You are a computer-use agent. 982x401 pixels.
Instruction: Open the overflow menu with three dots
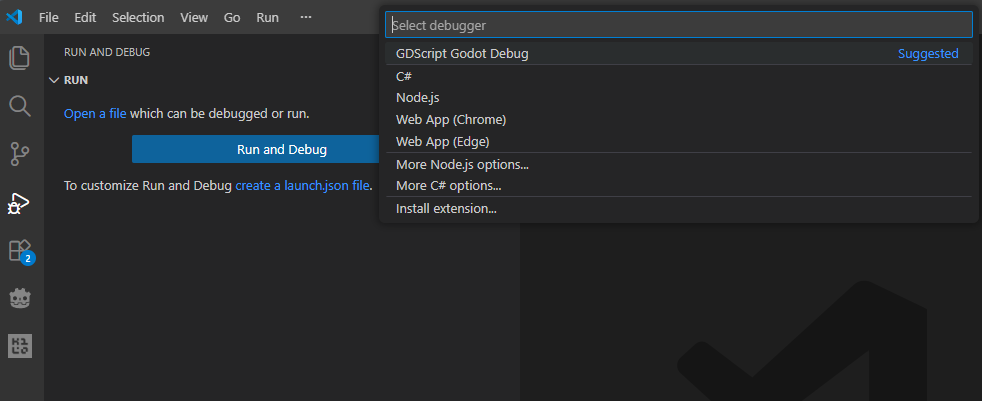(x=306, y=17)
